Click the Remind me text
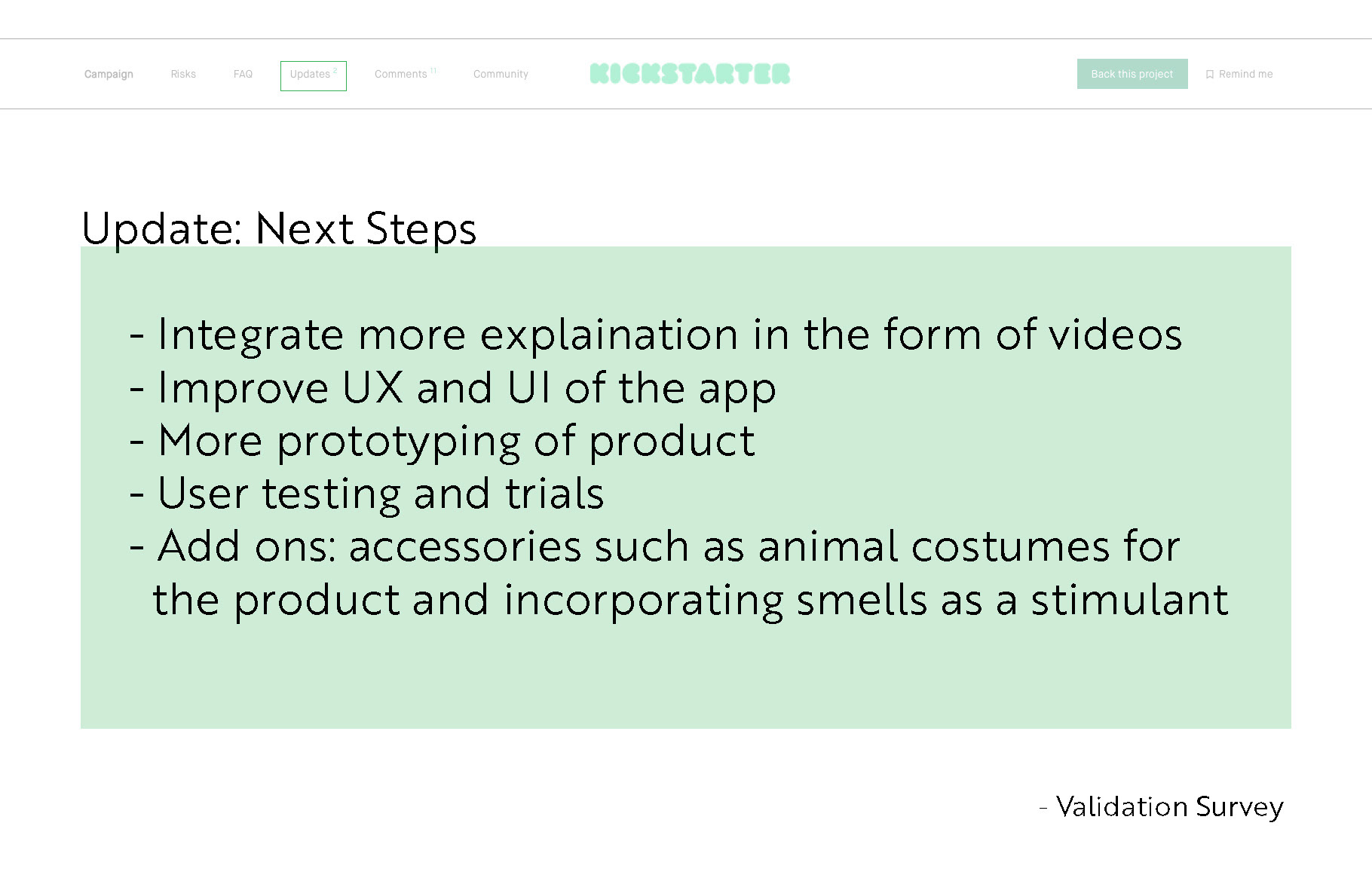Image resolution: width=1372 pixels, height=887 pixels. [1245, 74]
